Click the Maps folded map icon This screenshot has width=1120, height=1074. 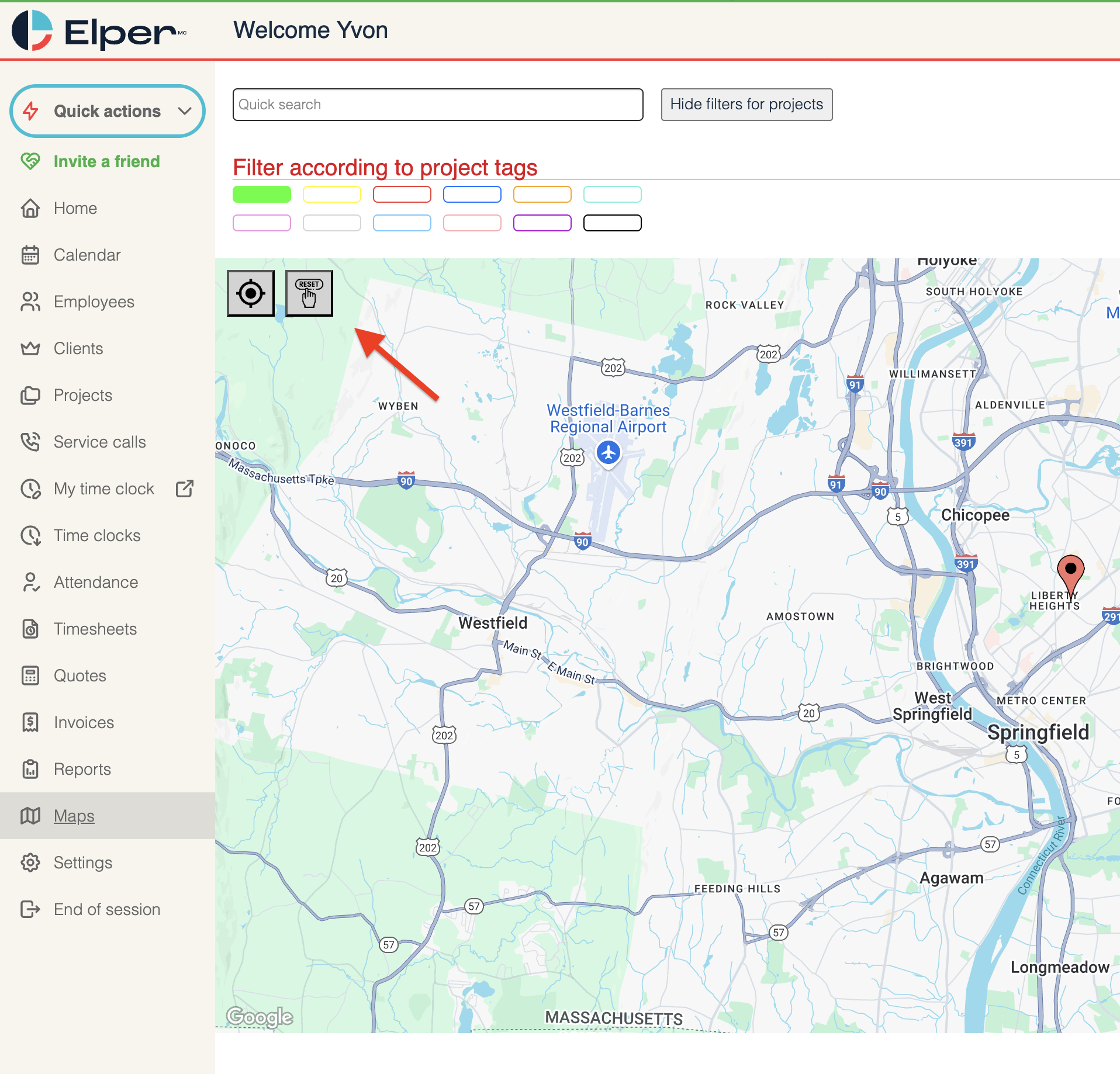(x=30, y=816)
